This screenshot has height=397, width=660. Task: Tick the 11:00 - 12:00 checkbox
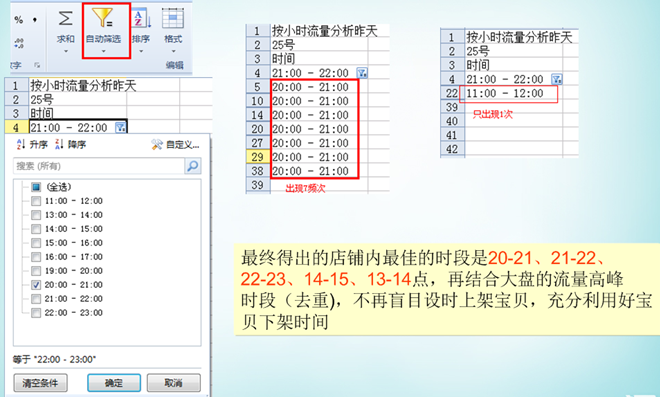pos(36,201)
